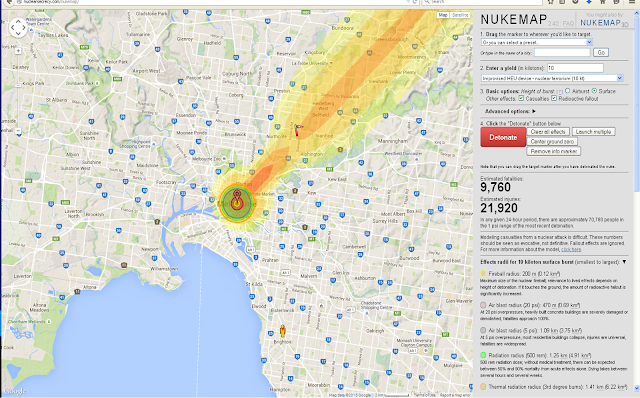This screenshot has height=398, width=640.
Task: Open the Improvised HEU device yield dropdown
Action: 552,78
